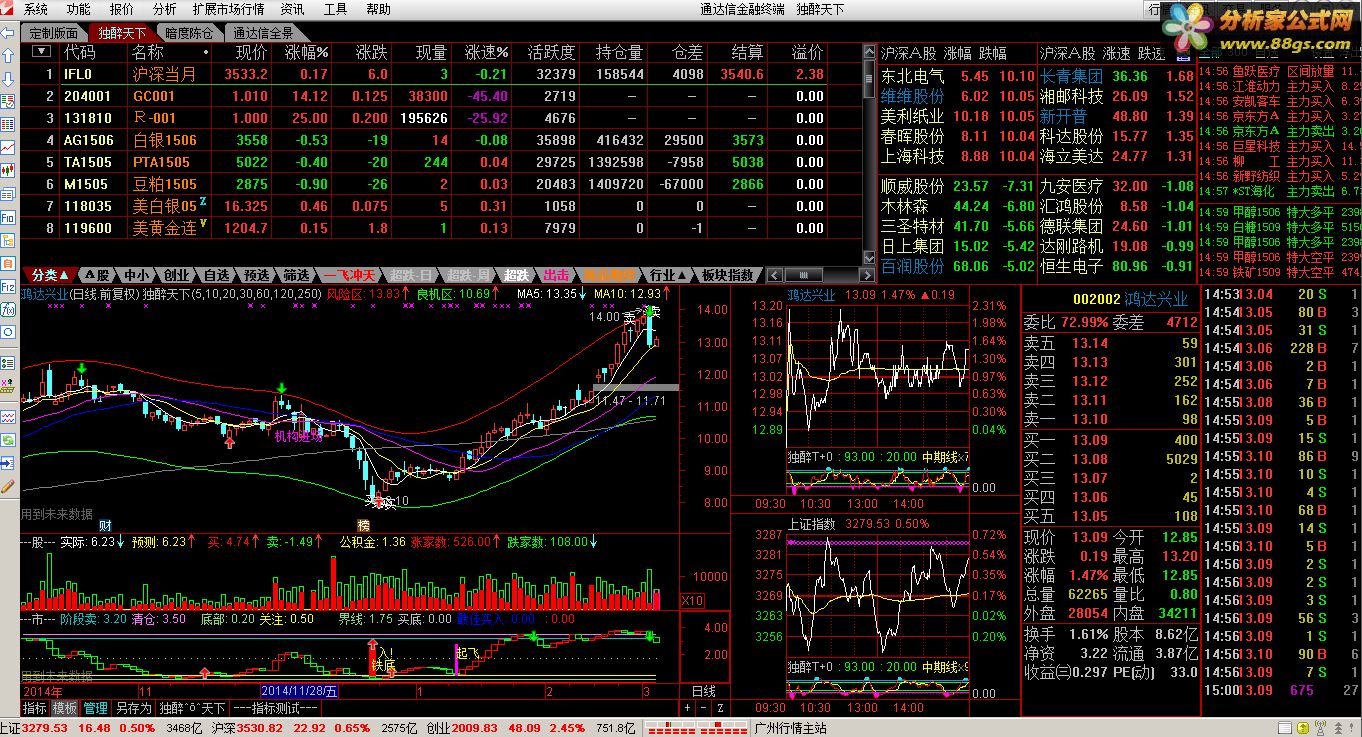Click the back arrow icon in left sidebar

[8, 33]
